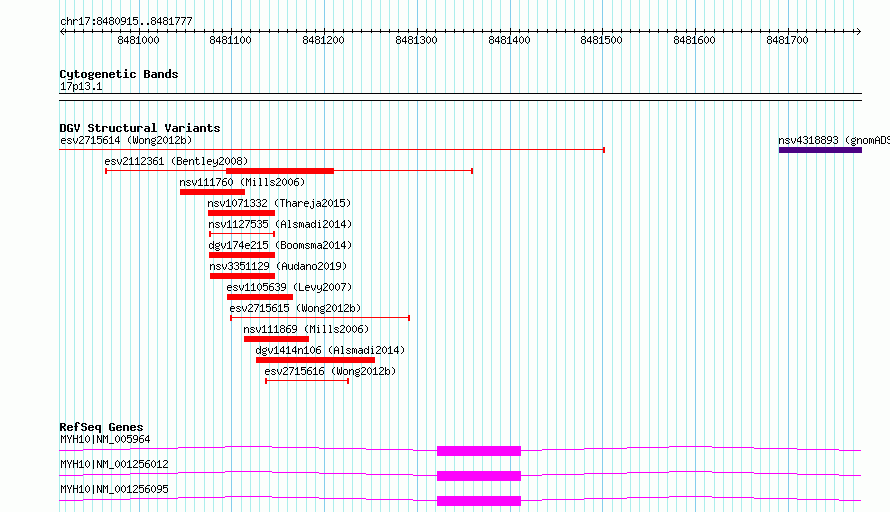Click the red bar under nsv3351129
890x512 pixels.
(242, 276)
